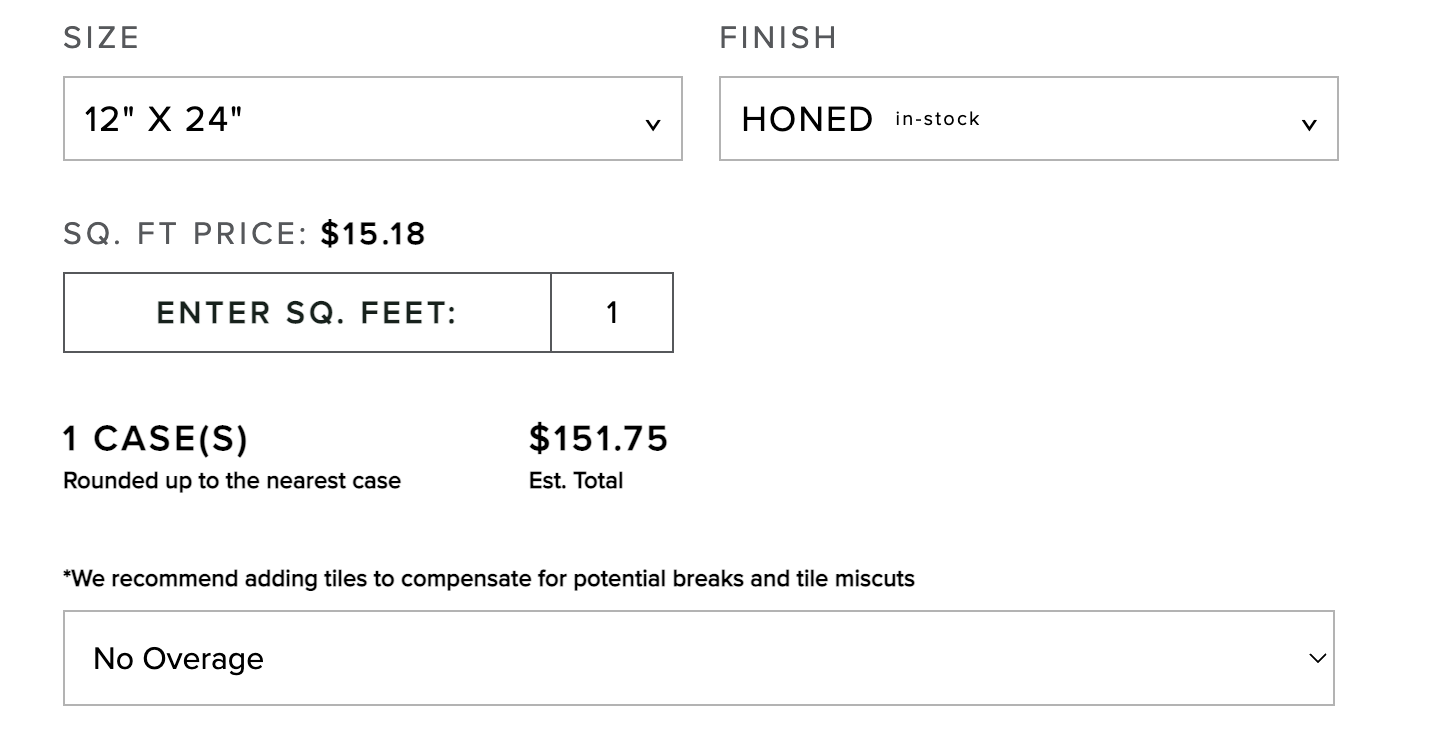Click the Est. Total label
The image size is (1430, 754).
click(x=576, y=481)
